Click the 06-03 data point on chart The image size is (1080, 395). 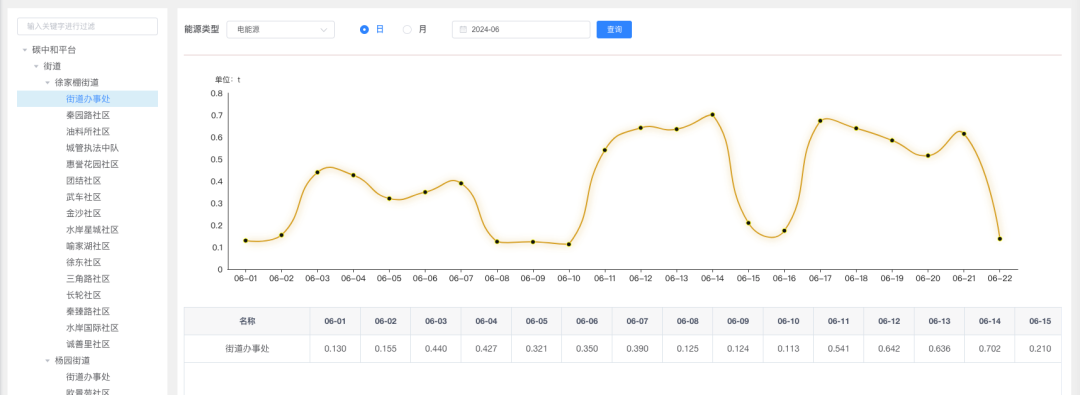[318, 172]
